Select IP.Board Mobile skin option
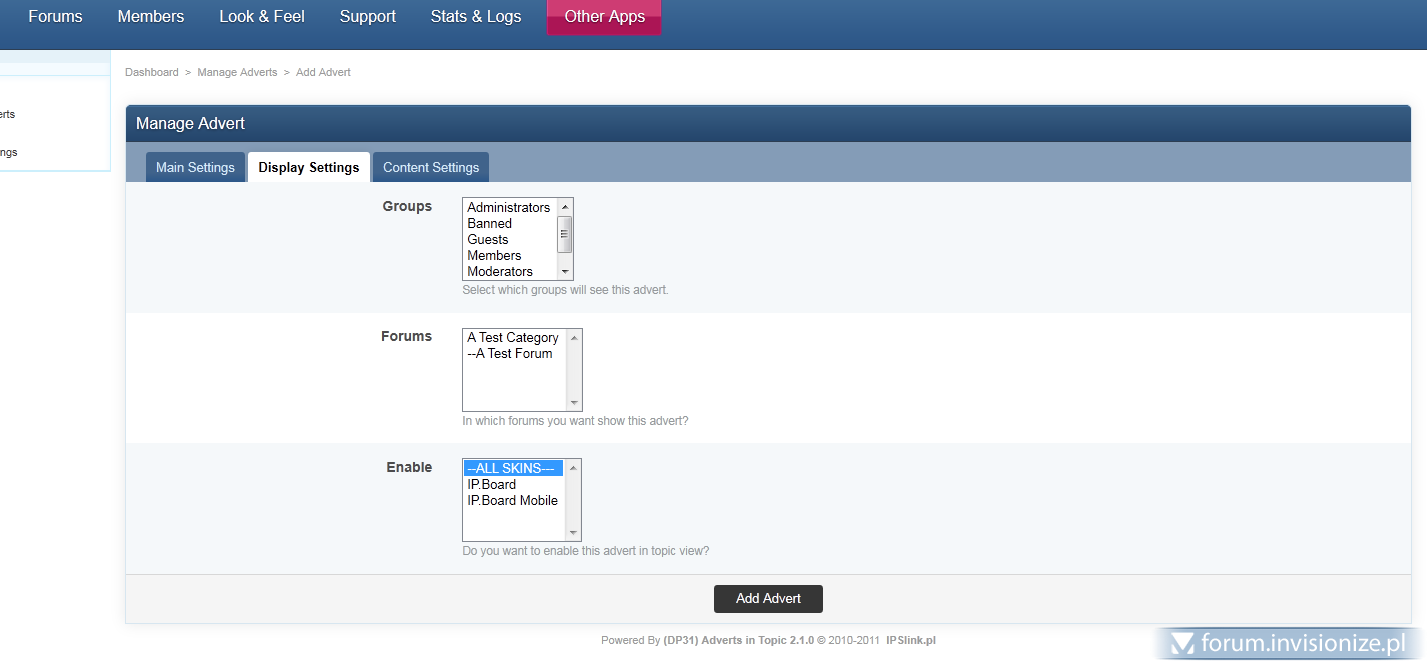The image size is (1427, 661). coord(512,500)
